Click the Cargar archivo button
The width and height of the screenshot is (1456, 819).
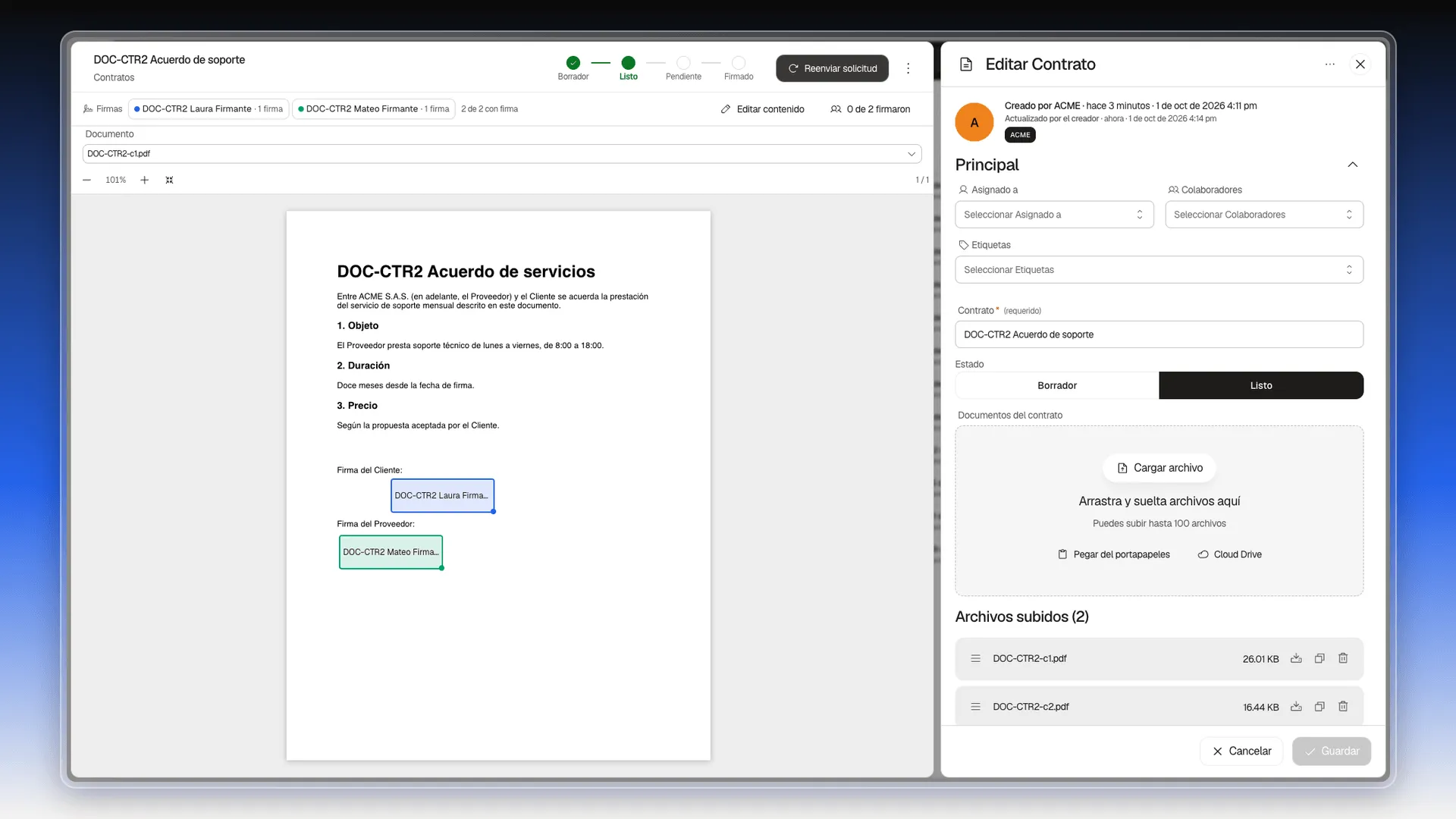(1159, 468)
